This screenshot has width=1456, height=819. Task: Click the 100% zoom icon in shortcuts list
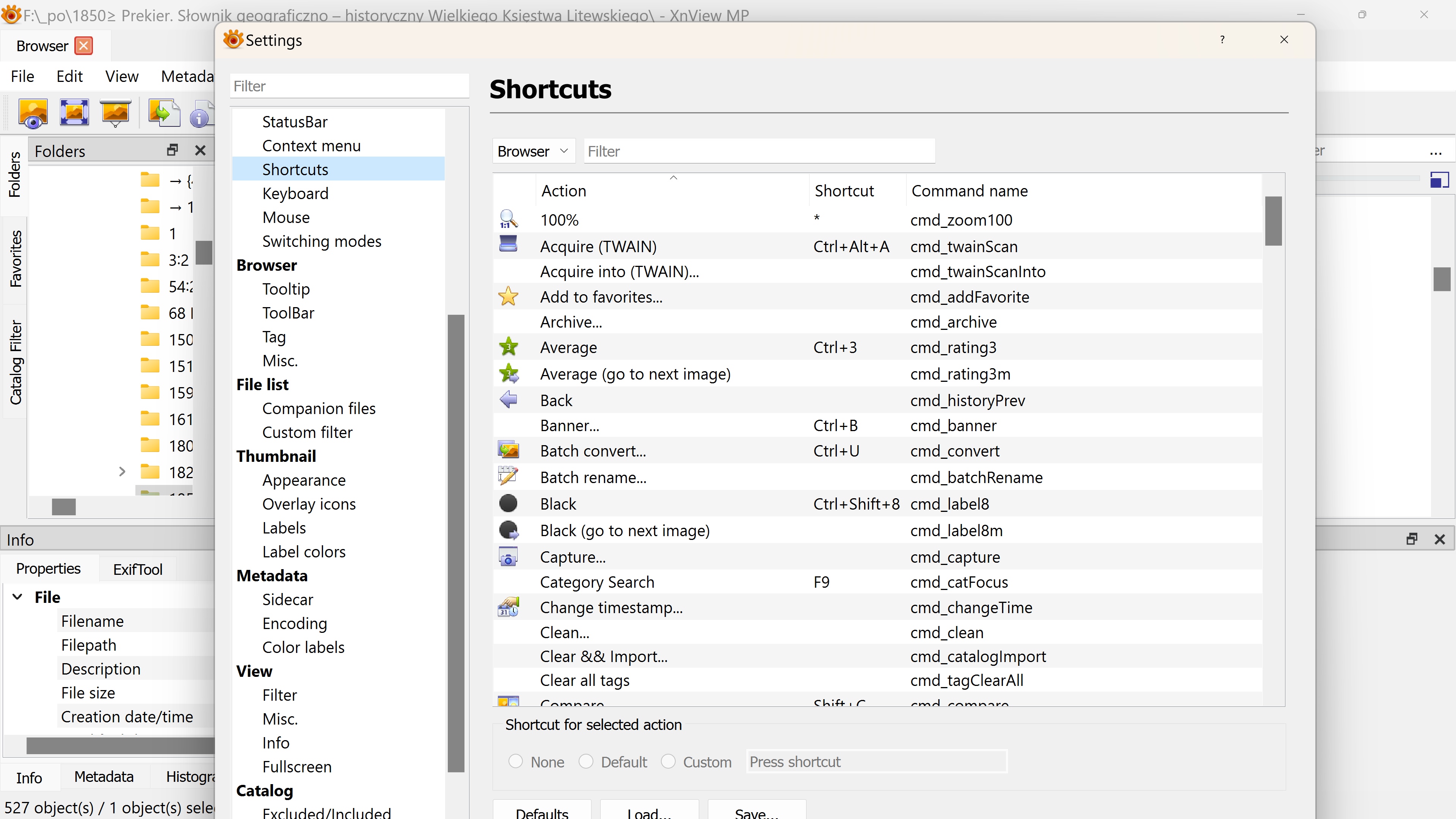point(508,219)
